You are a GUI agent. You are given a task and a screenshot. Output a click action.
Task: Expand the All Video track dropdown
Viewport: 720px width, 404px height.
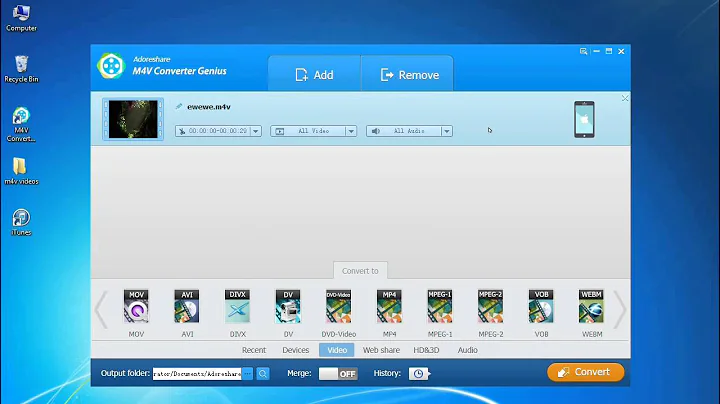[x=351, y=131]
